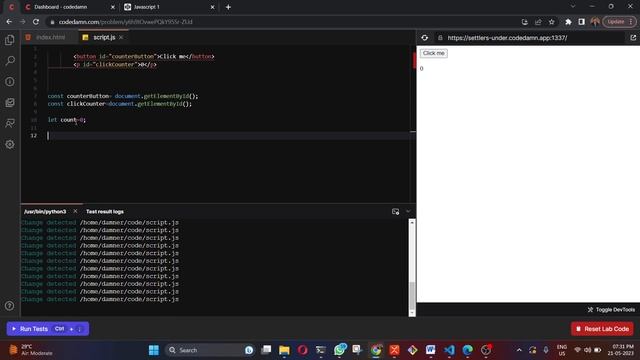
Task: Close the /usr/bin/python3 terminal tab
Action: [x=75, y=211]
